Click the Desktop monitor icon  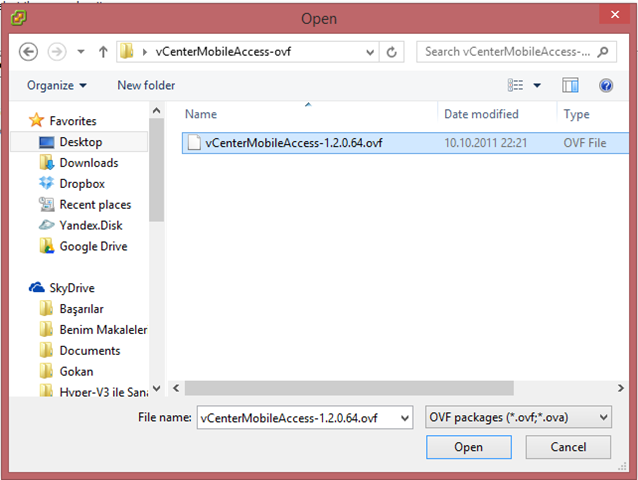pyautogui.click(x=46, y=142)
